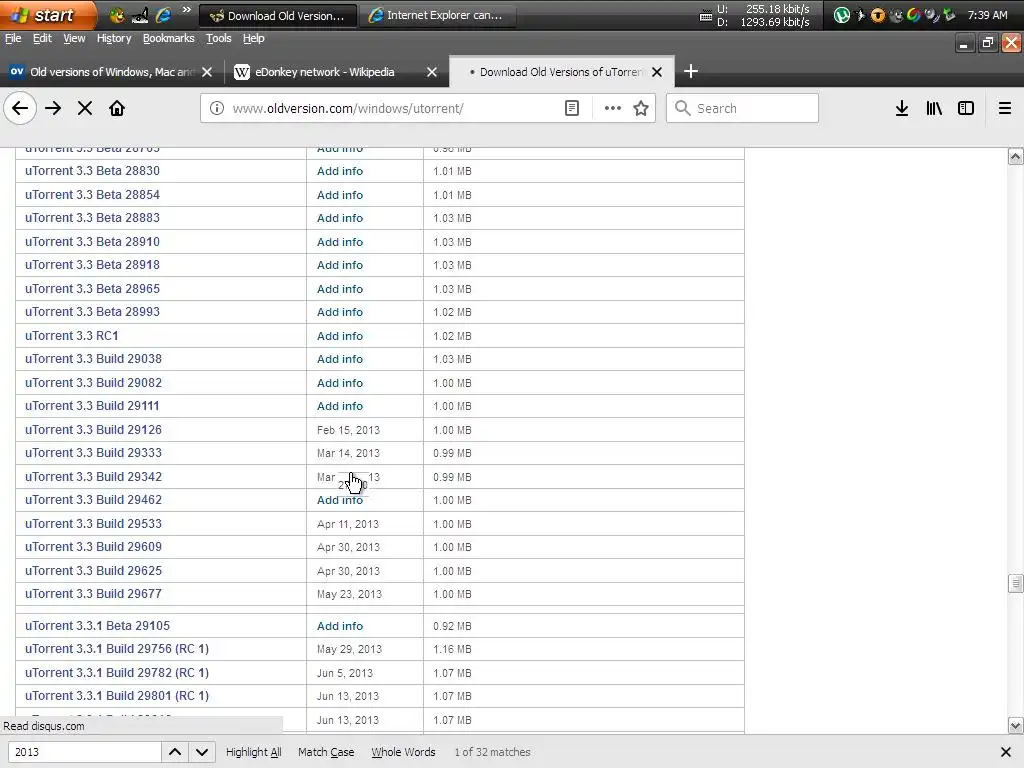The image size is (1024, 768).
Task: Open the View menu
Action: click(x=74, y=38)
